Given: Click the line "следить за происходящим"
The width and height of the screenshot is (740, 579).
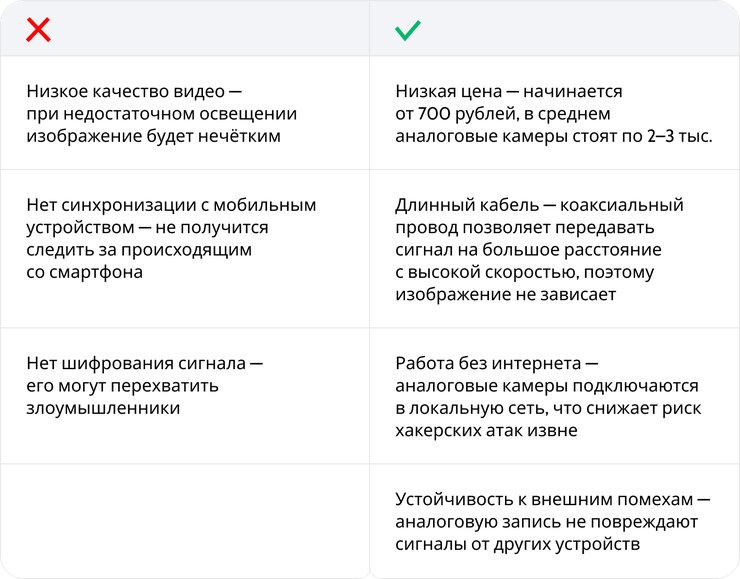Looking at the screenshot, I should tap(139, 250).
